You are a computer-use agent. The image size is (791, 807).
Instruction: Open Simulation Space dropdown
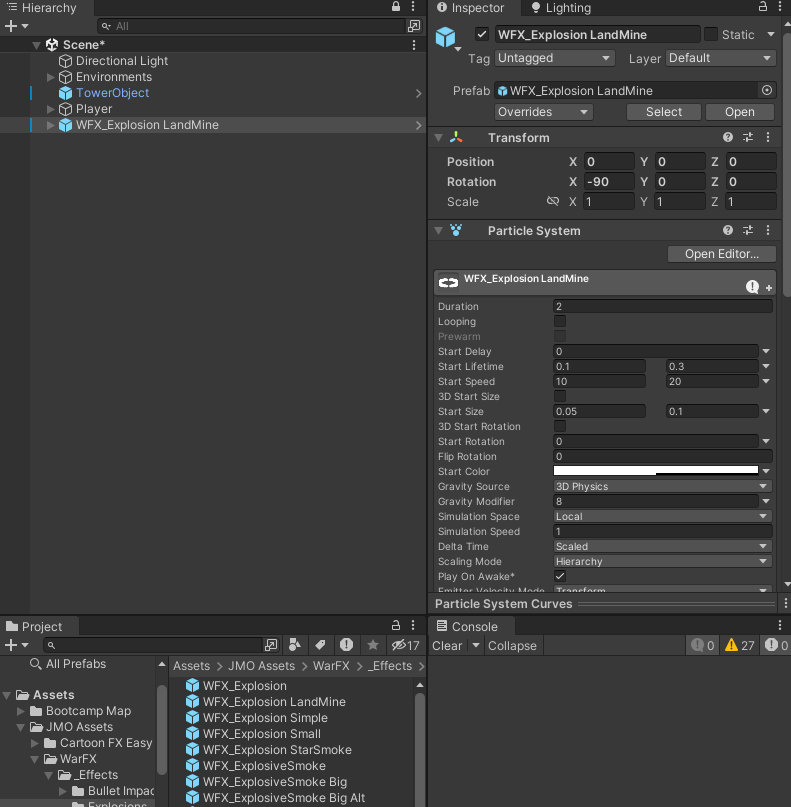pos(662,516)
